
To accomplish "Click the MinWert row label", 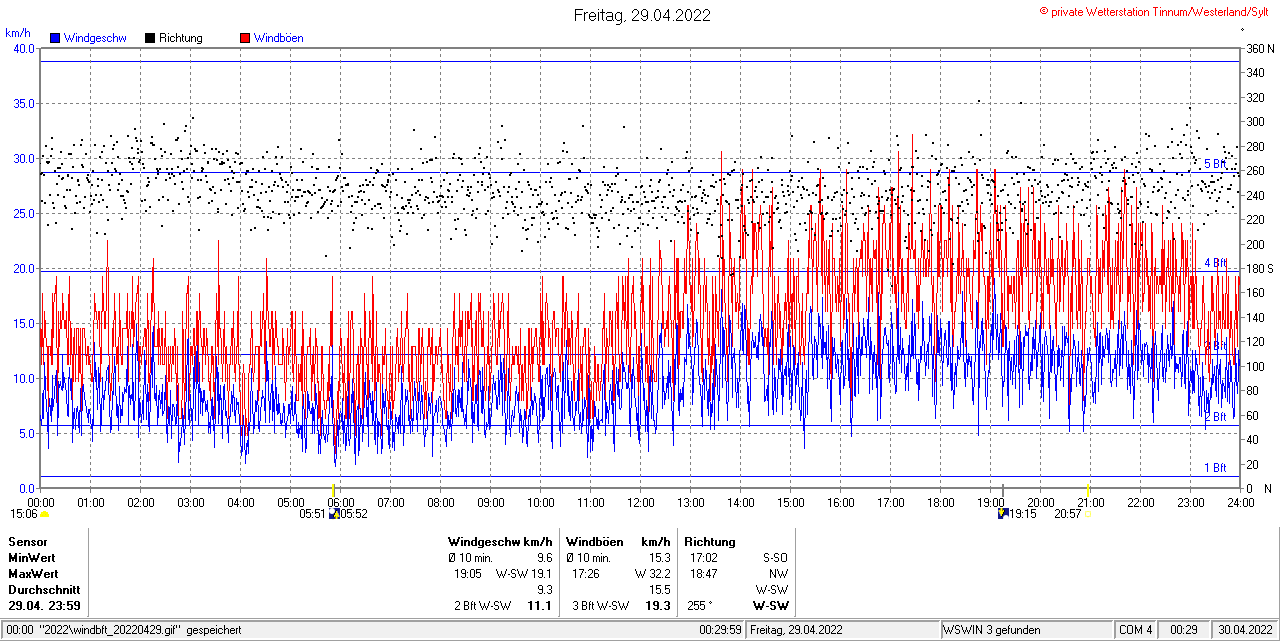I will [x=32, y=557].
